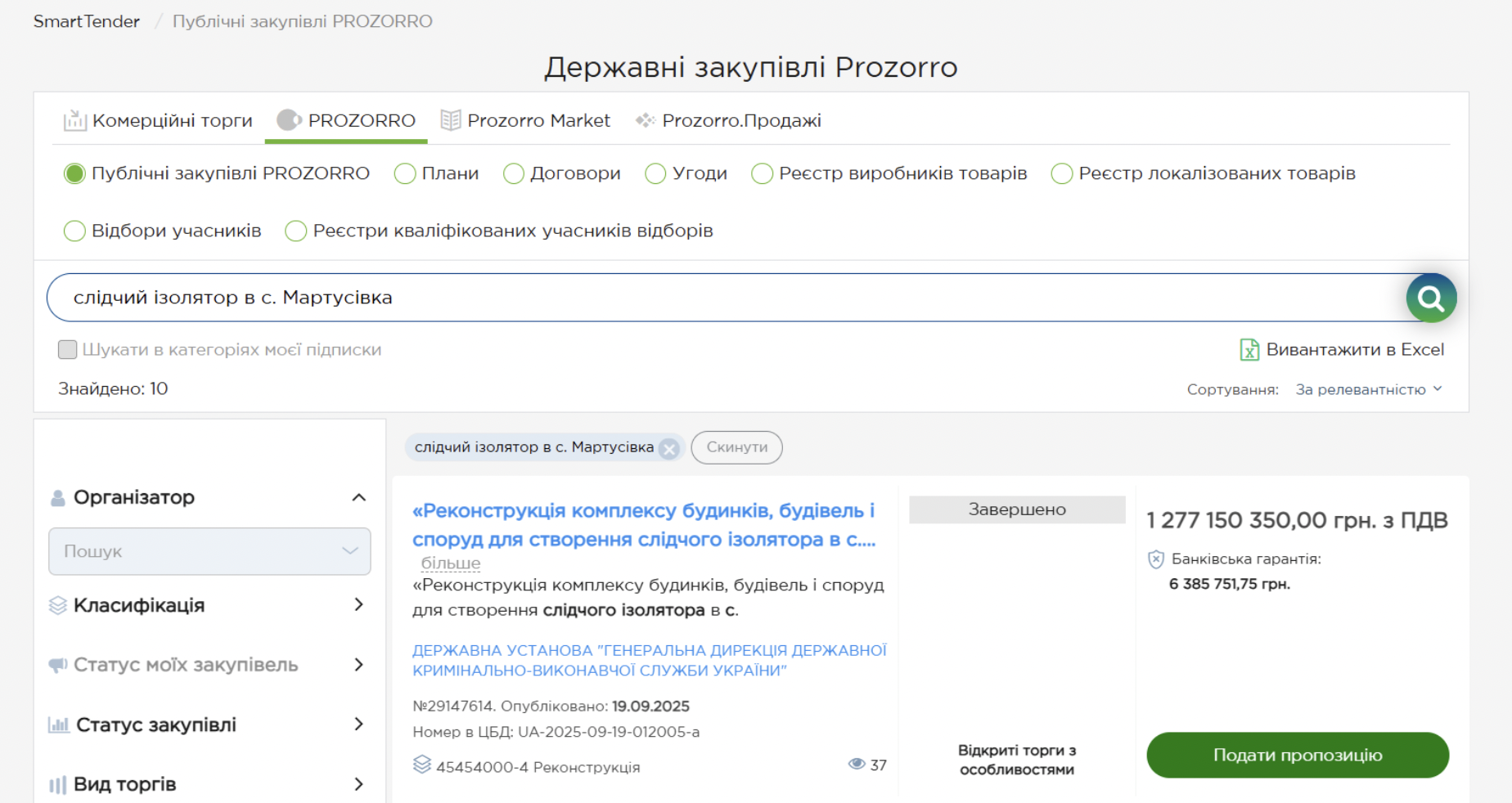Expand the Статус моїх закупівель section
The image size is (1512, 803).
(358, 665)
